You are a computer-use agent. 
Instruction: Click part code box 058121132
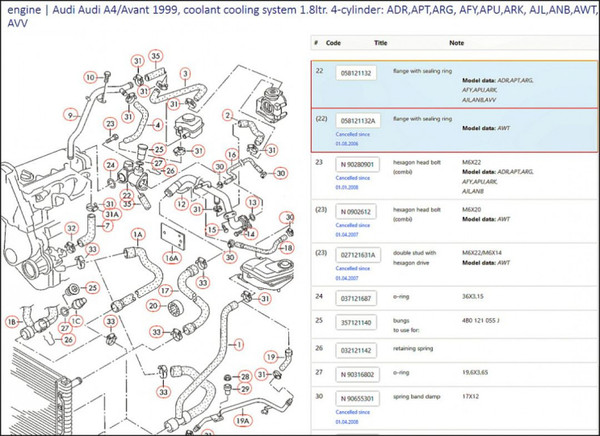(356, 73)
